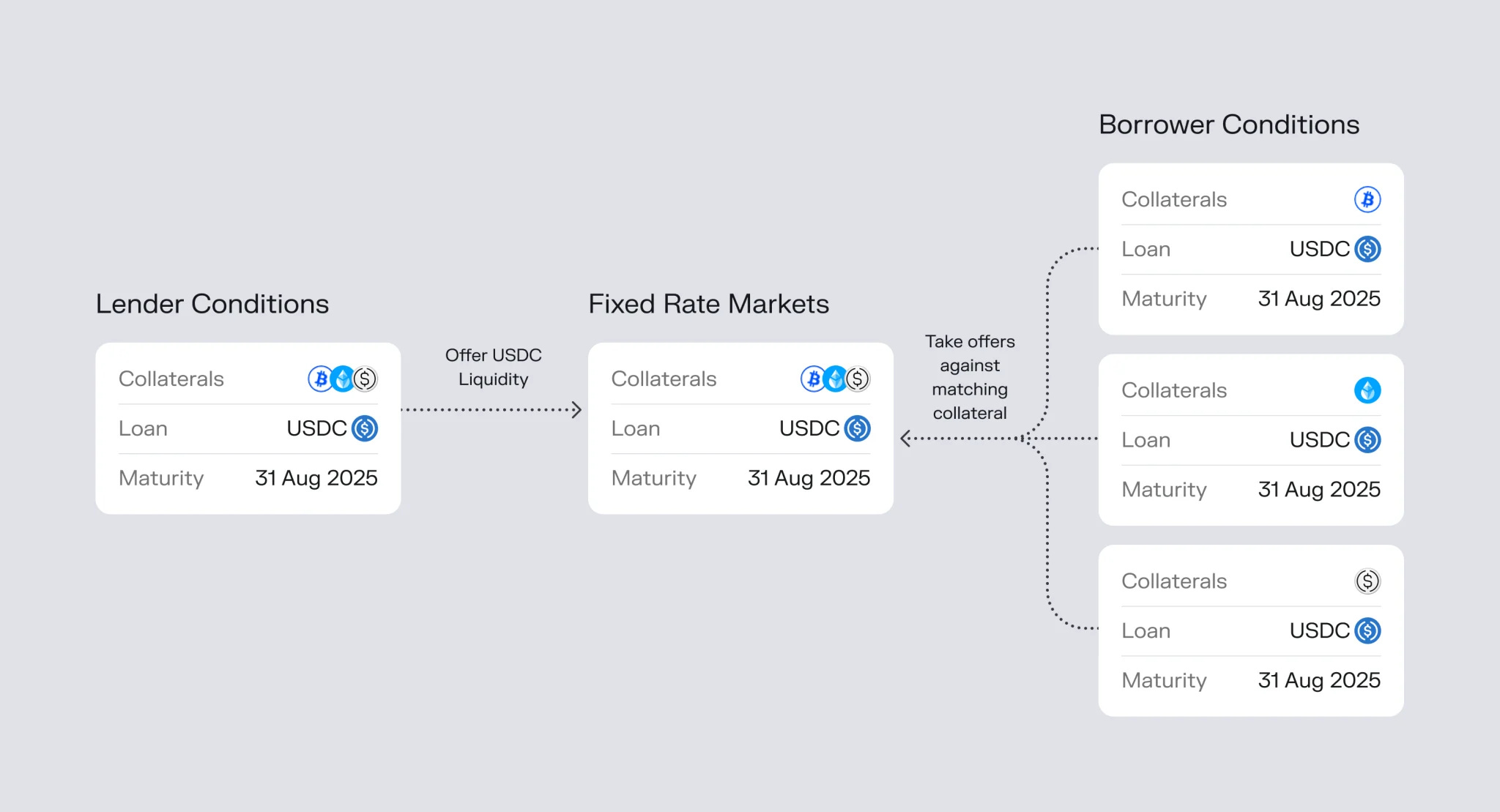Image resolution: width=1500 pixels, height=812 pixels.
Task: Click the "Fixed Rate Markets" heading
Action: (x=708, y=304)
